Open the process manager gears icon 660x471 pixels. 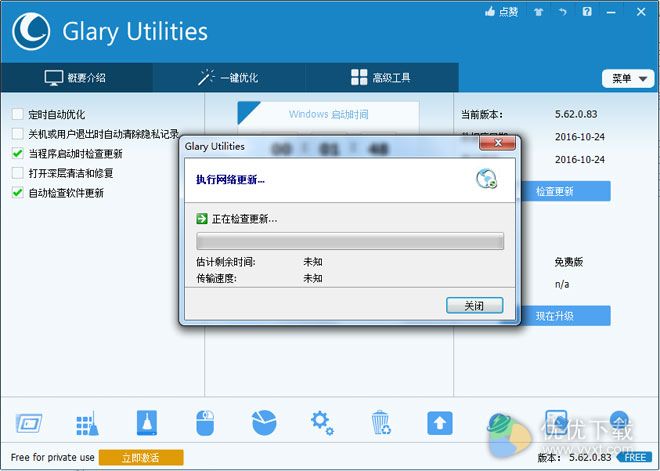point(322,423)
